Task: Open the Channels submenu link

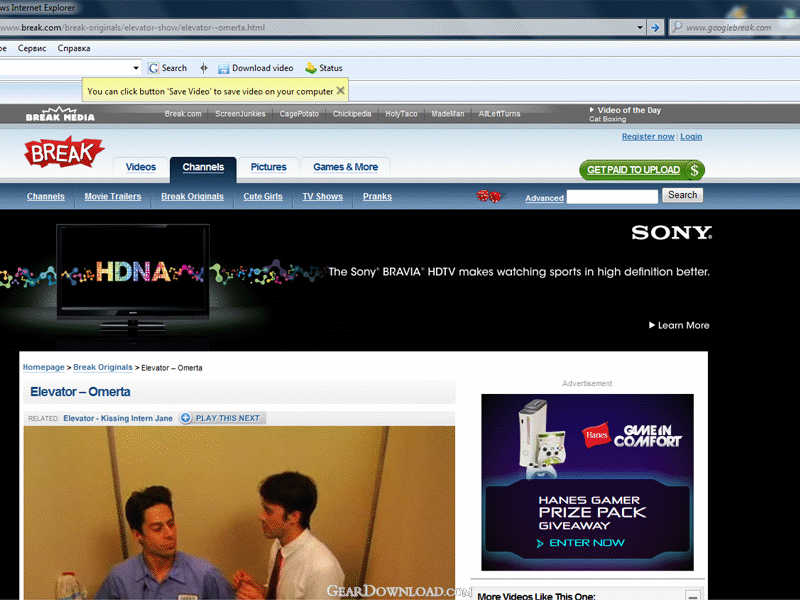Action: (46, 196)
